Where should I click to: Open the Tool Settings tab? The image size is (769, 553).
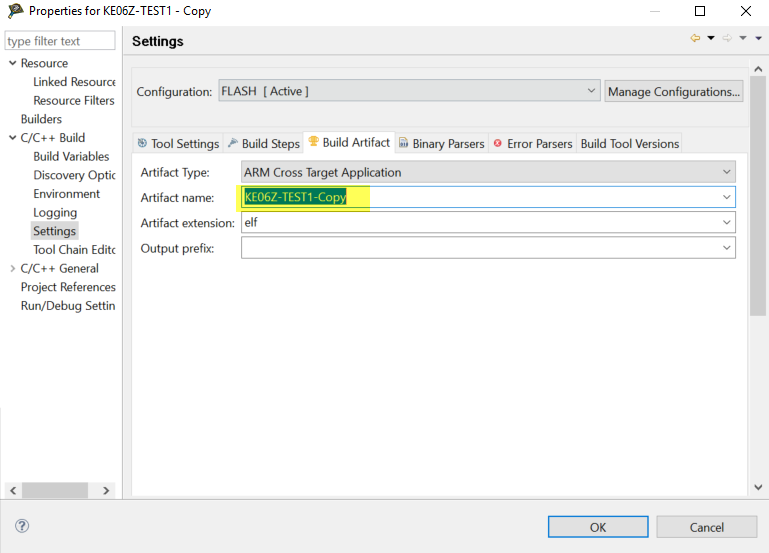[x=178, y=143]
